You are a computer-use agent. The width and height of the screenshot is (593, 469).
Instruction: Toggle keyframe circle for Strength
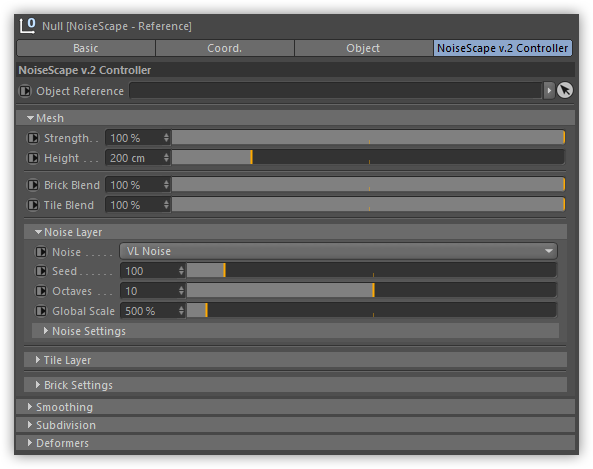(x=33, y=138)
